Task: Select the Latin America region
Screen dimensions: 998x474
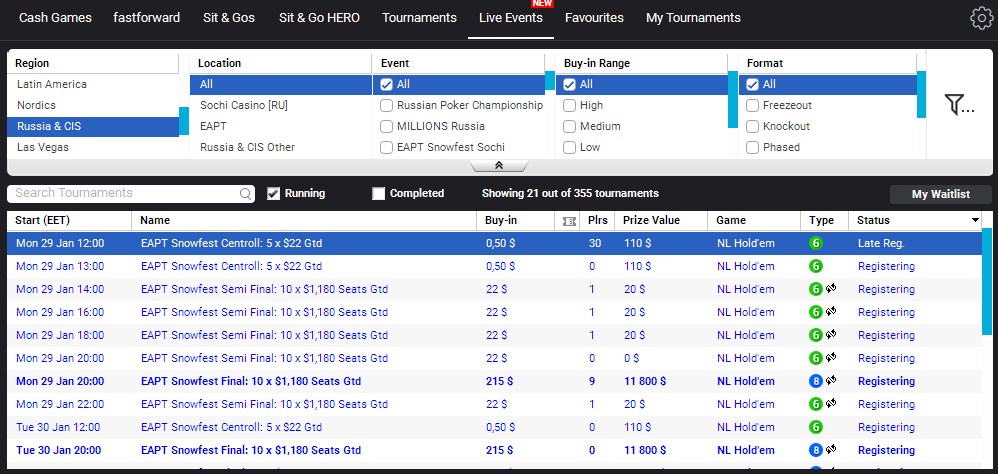Action: coord(93,84)
